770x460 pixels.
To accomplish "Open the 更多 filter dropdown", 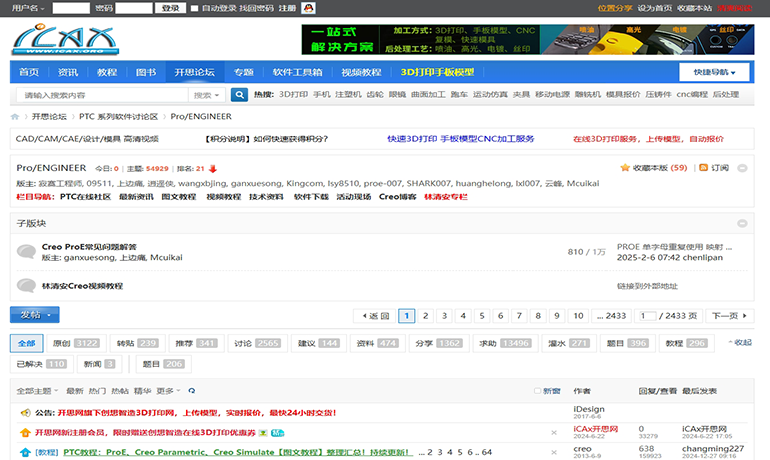I will (168, 391).
